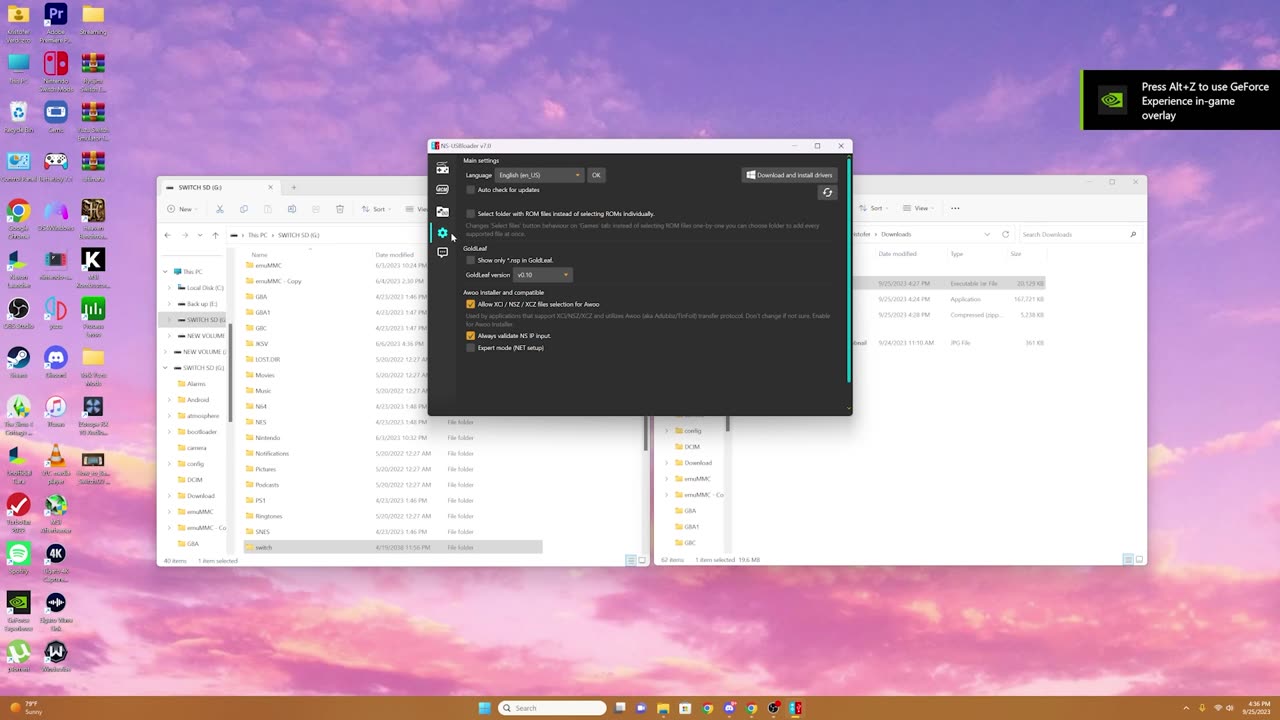Click the Delete trash icon in SWITCH SD window

pos(340,209)
